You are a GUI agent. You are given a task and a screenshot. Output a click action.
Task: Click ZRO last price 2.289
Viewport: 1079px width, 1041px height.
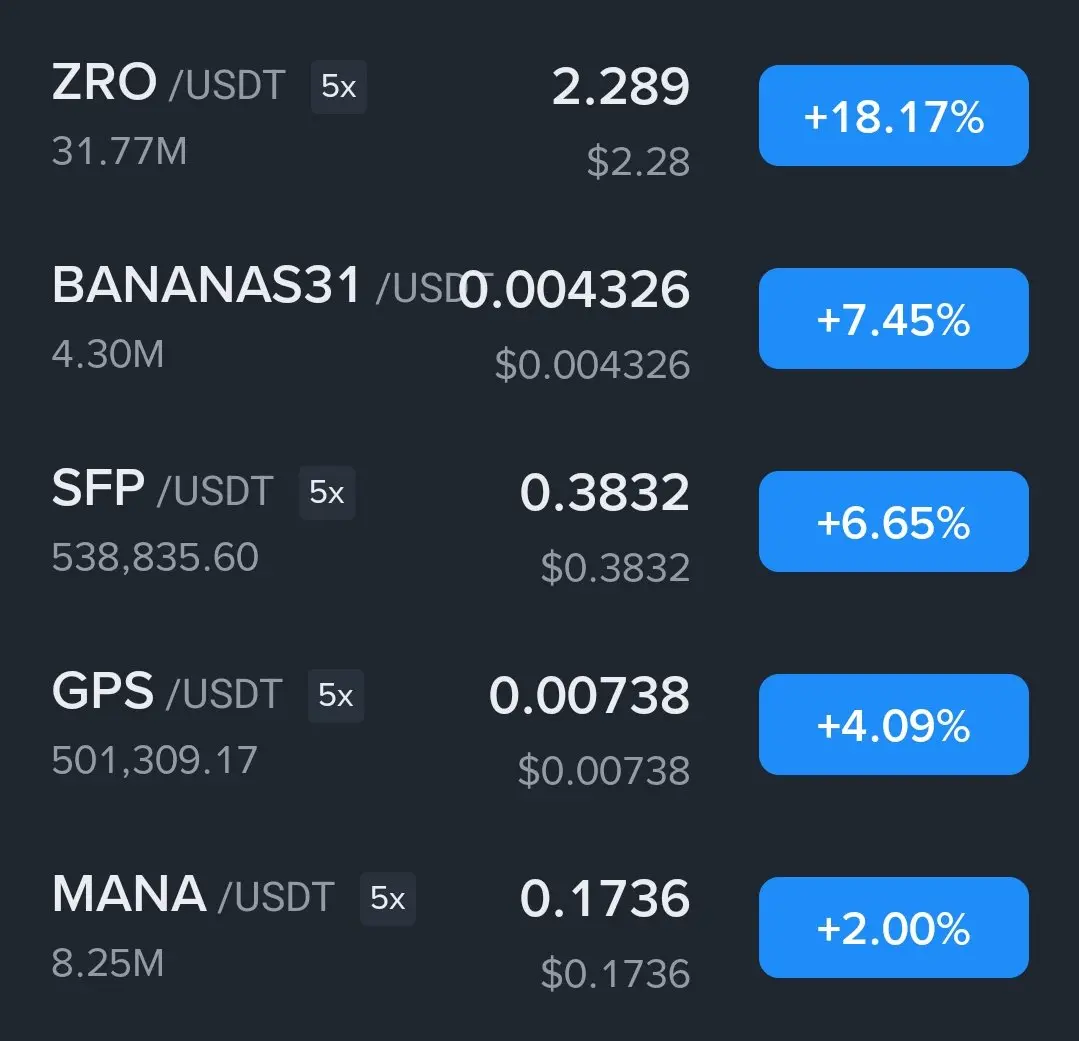click(x=620, y=87)
